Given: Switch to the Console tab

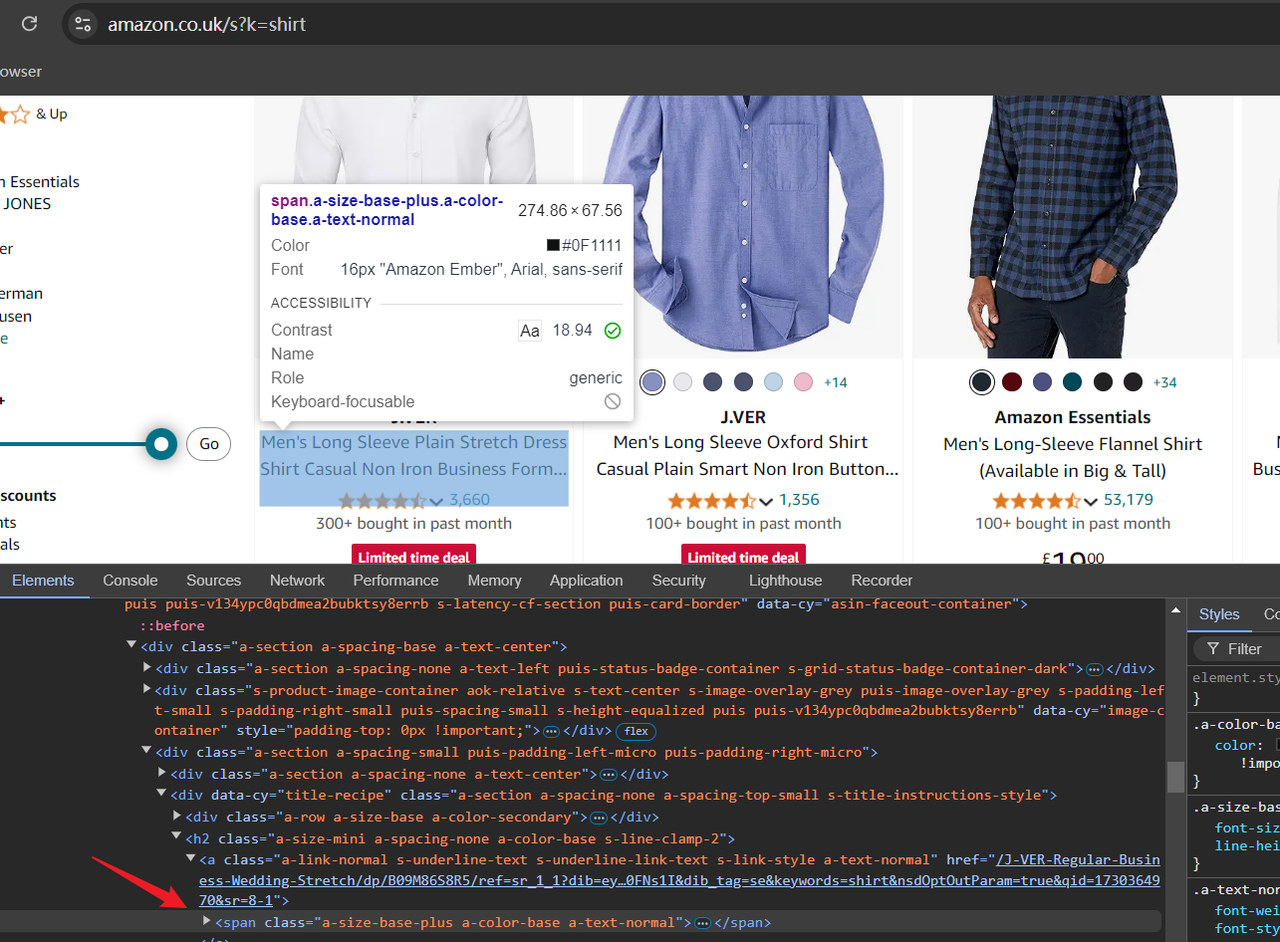Looking at the screenshot, I should click(131, 580).
